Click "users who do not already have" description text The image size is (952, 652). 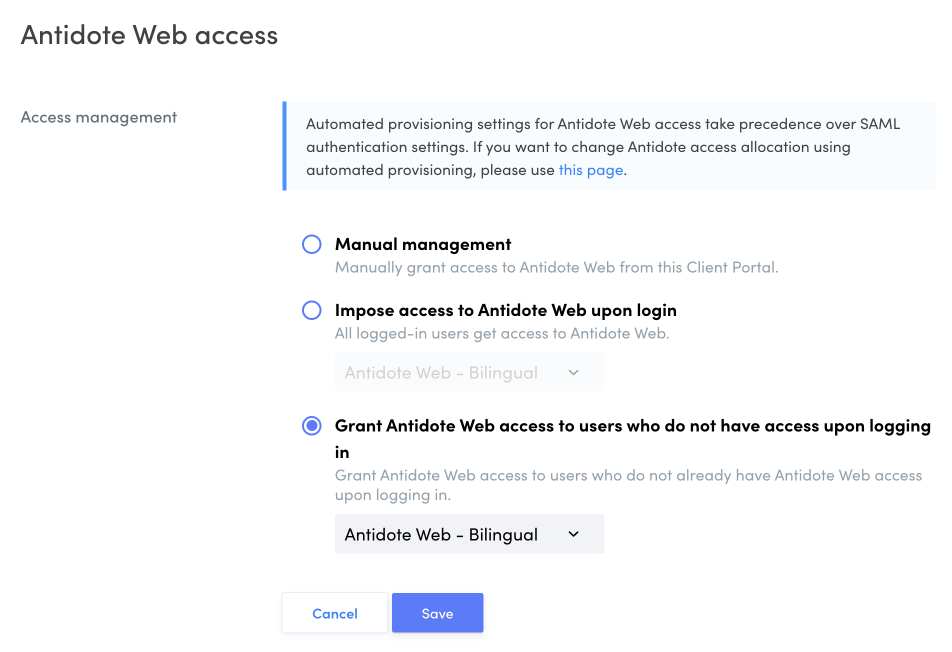tap(628, 484)
